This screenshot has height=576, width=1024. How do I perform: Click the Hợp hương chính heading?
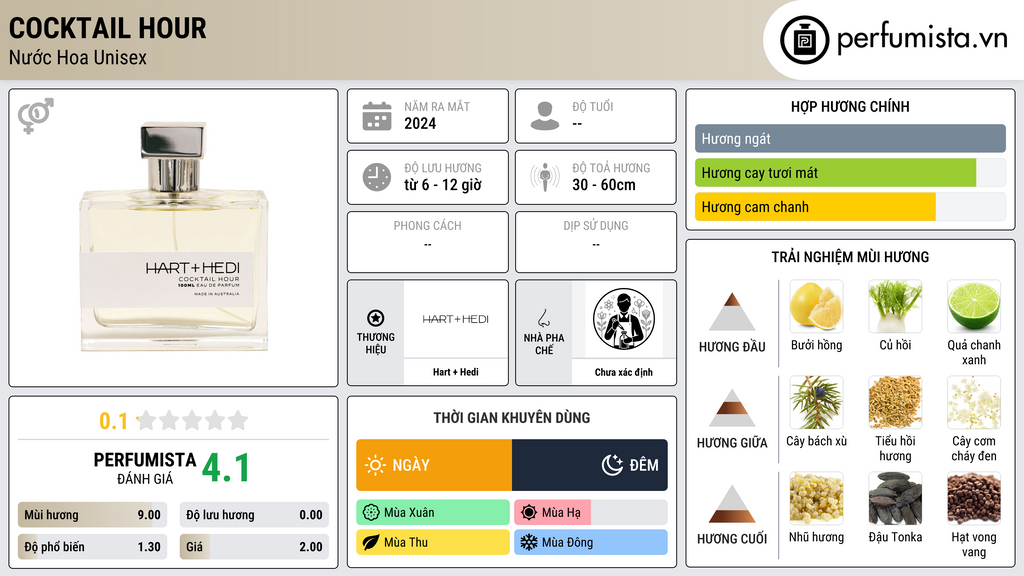[x=850, y=106]
